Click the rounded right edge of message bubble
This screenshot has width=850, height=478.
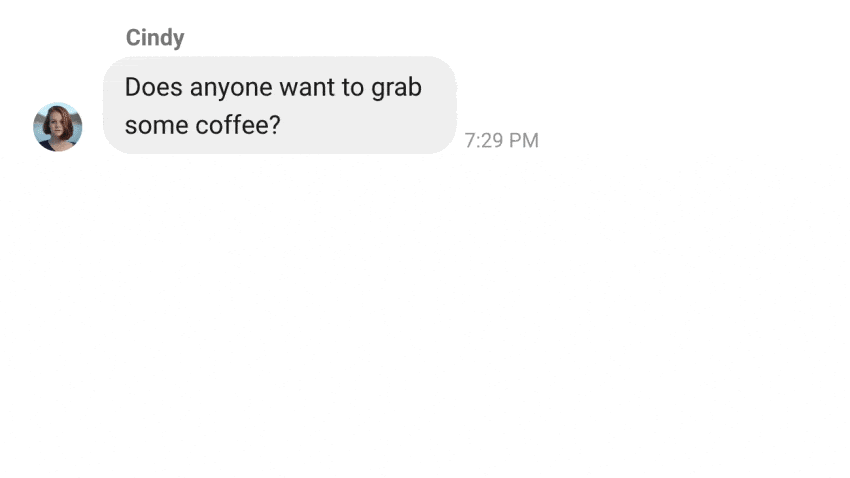click(451, 105)
